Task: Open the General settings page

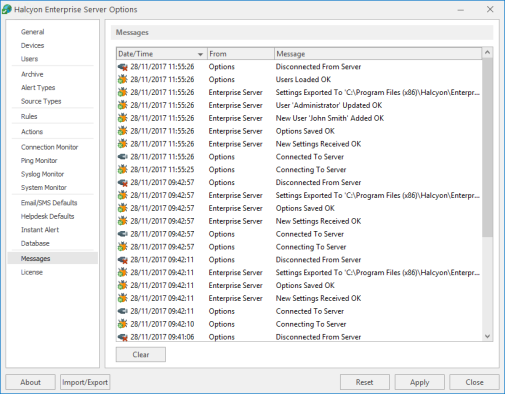Action: click(33, 32)
